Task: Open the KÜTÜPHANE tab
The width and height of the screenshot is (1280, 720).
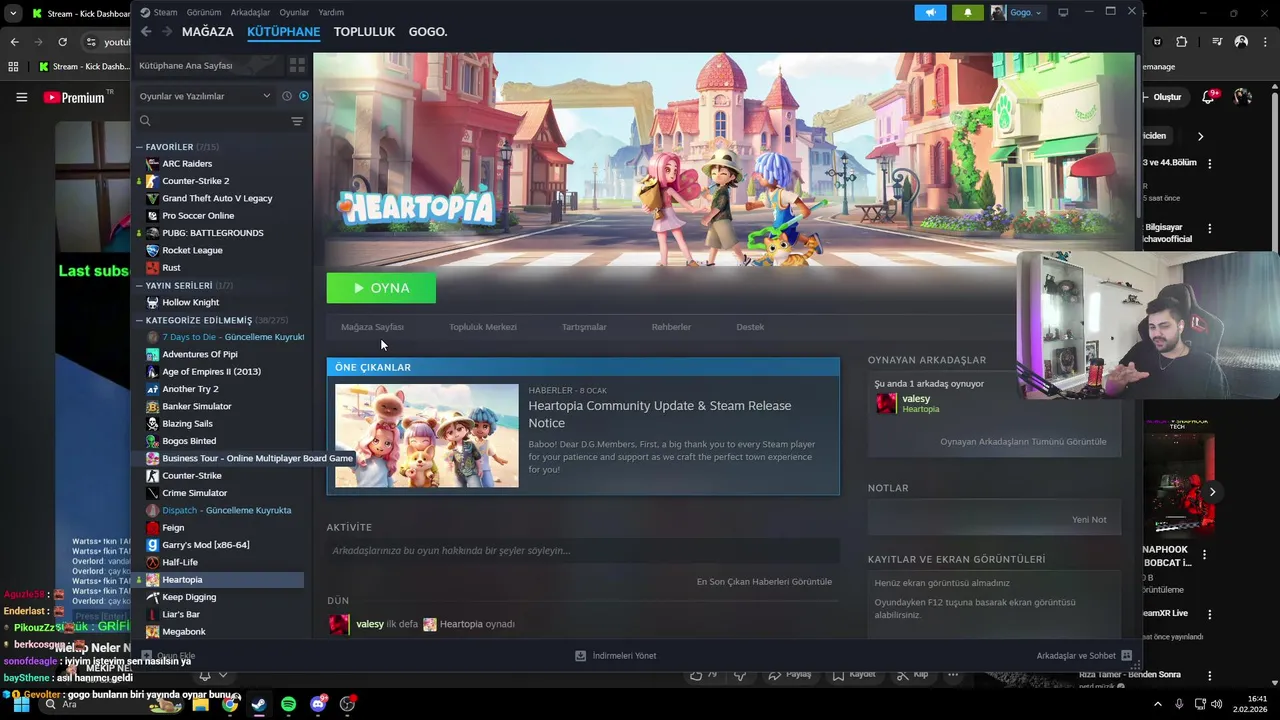Action: 283,32
